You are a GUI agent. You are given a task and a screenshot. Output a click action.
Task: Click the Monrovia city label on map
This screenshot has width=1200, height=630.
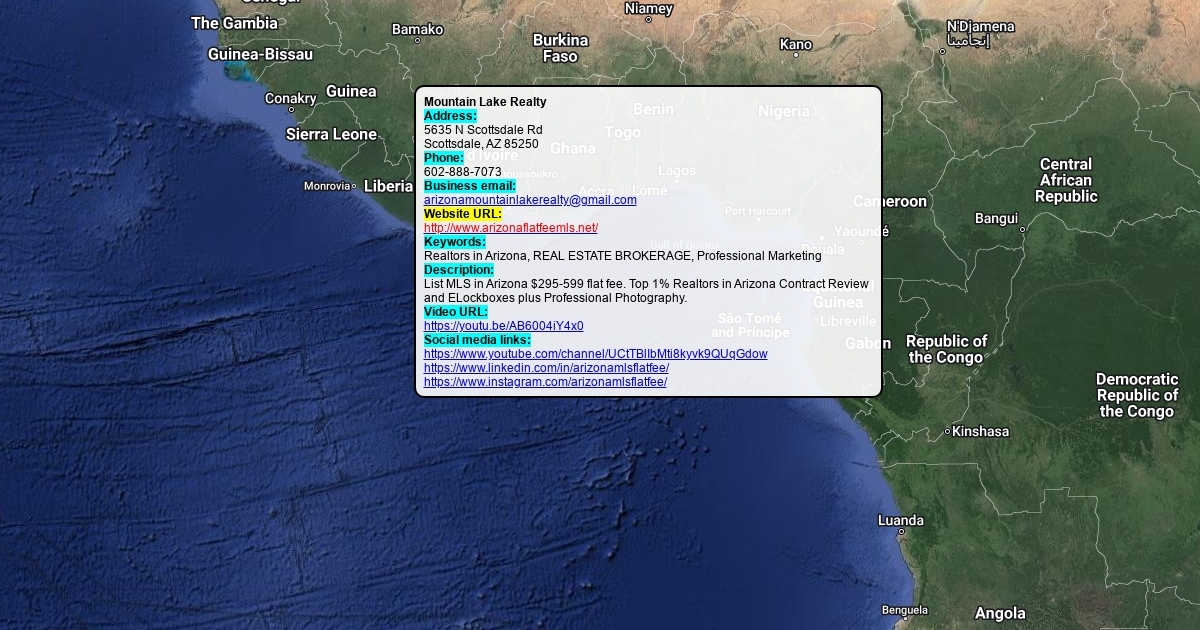point(327,186)
